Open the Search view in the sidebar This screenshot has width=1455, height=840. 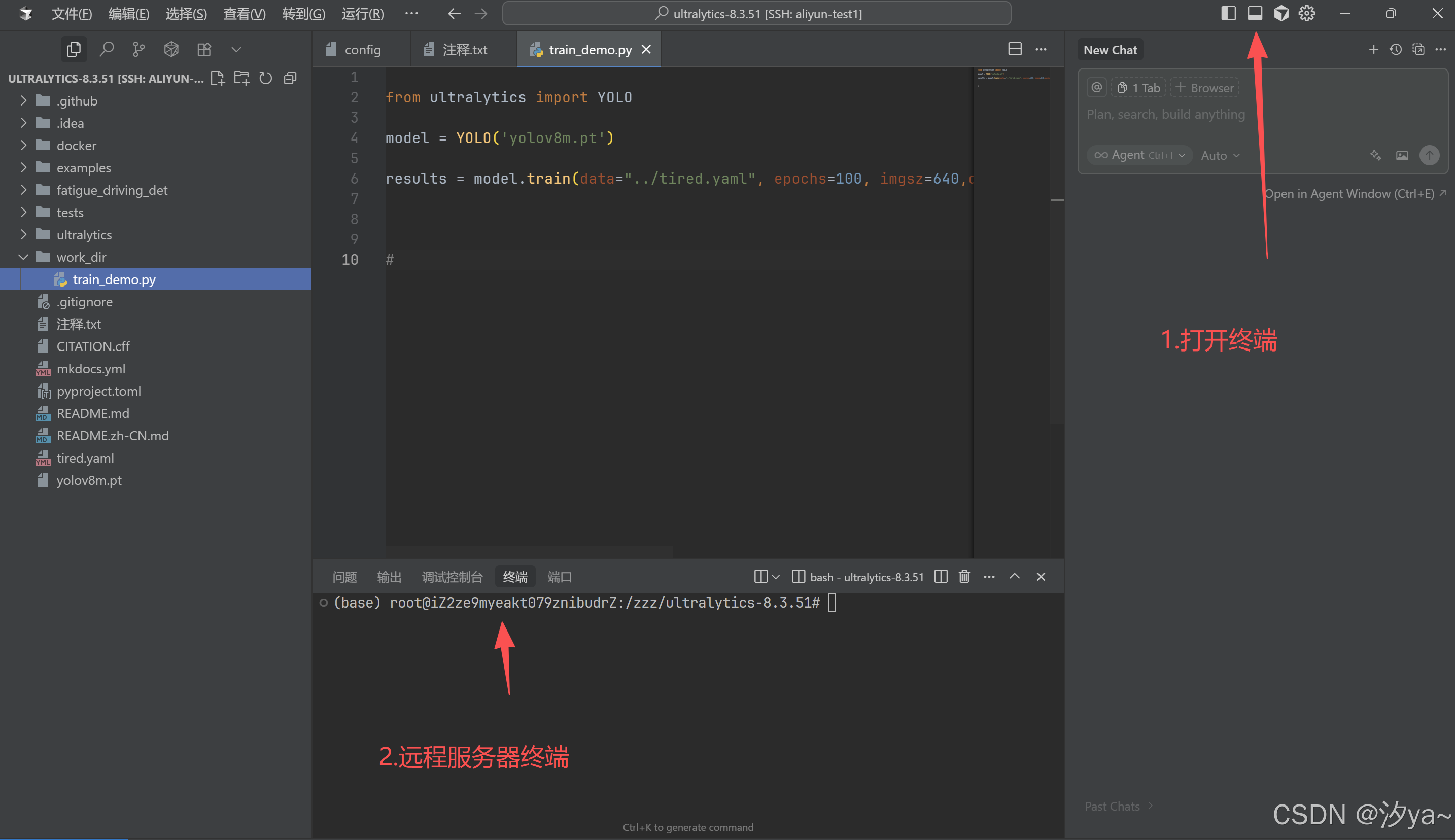(x=108, y=49)
